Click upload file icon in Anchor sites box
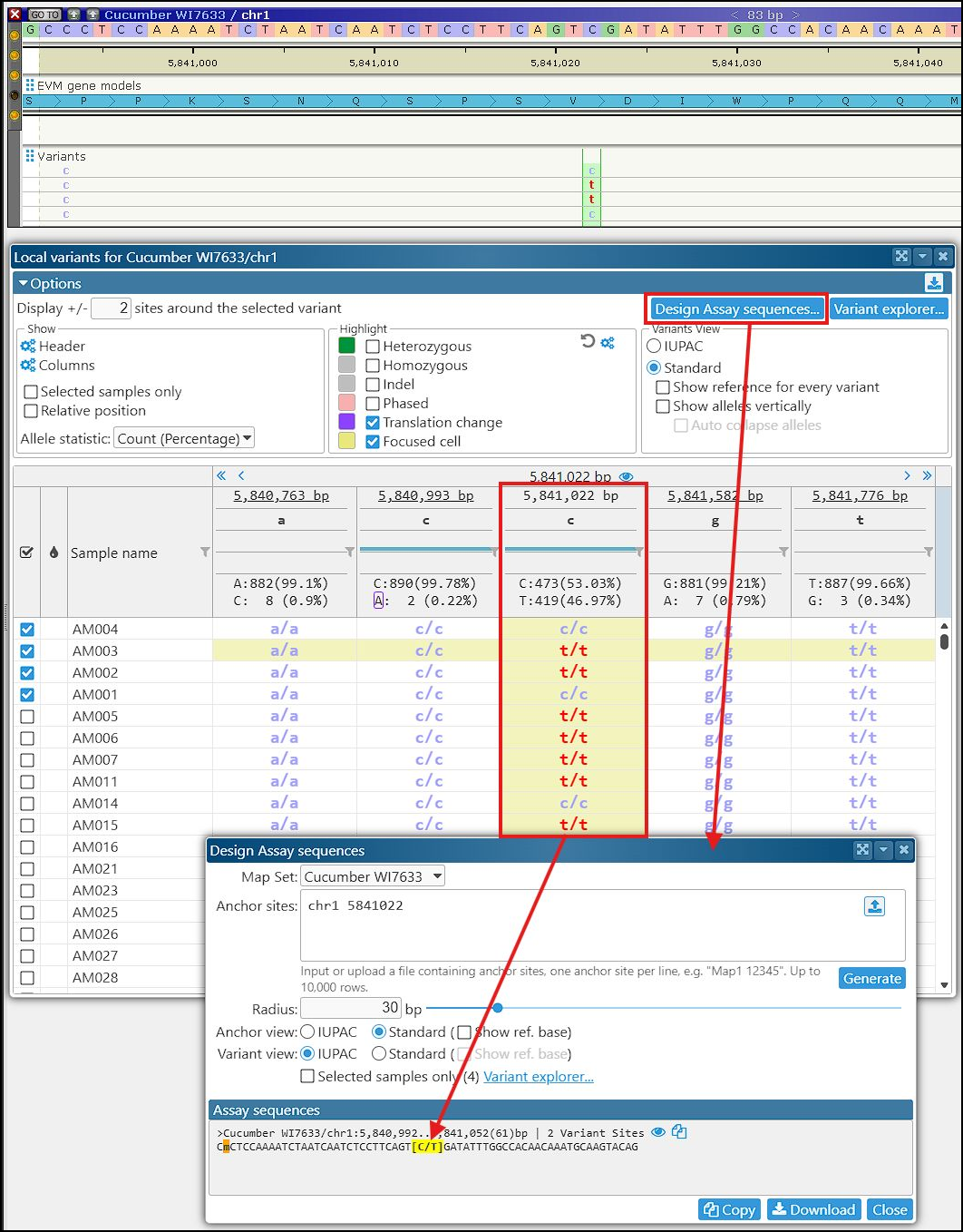Image resolution: width=963 pixels, height=1232 pixels. click(x=874, y=906)
